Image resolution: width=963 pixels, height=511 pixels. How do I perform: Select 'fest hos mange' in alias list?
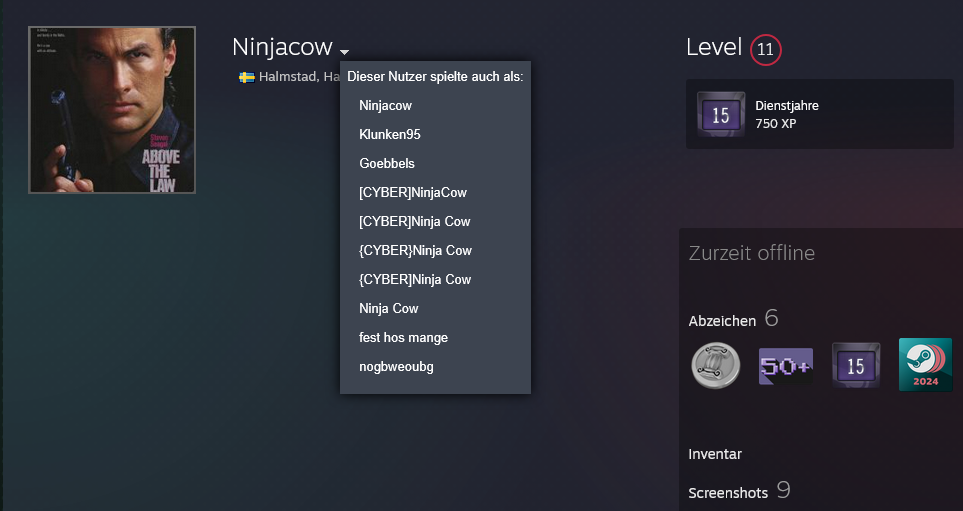403,337
